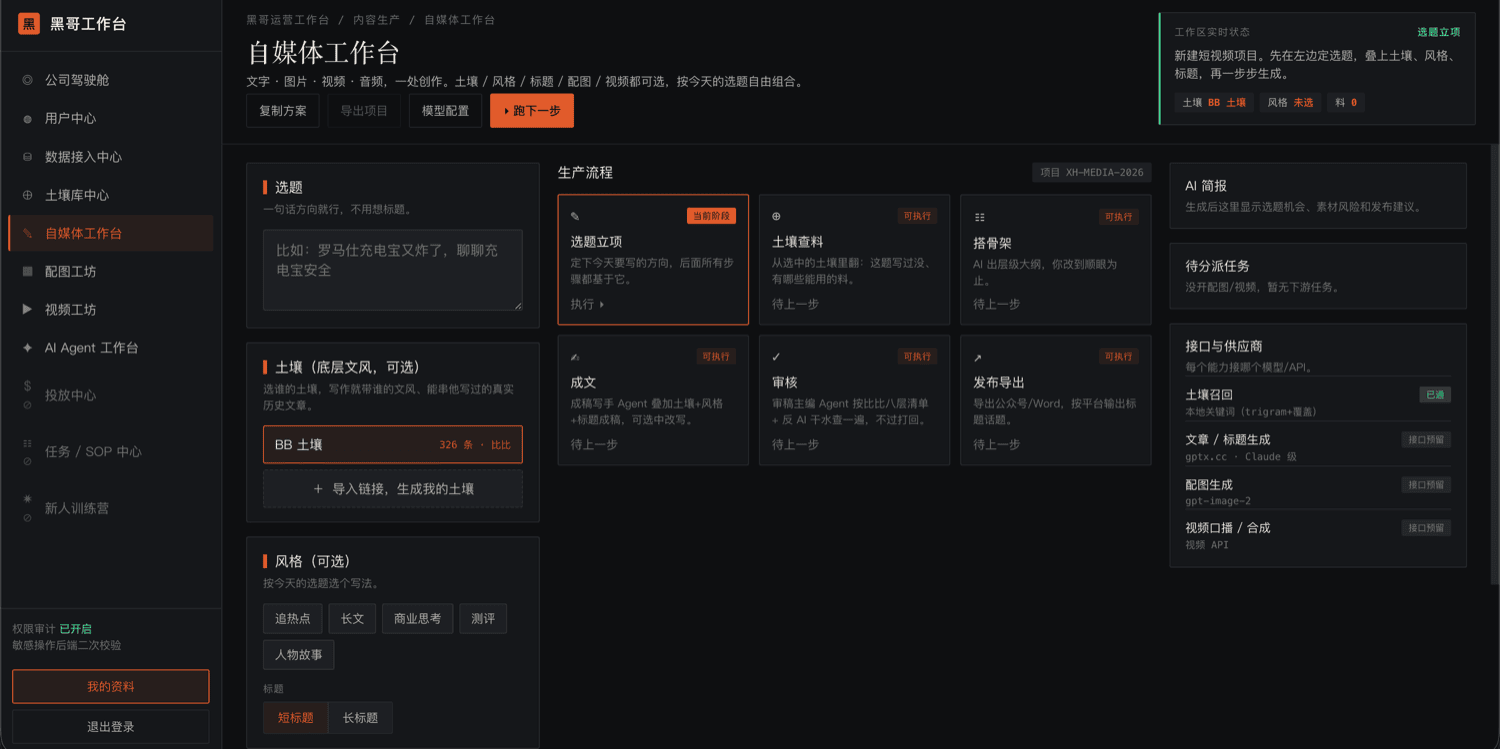
Task: Click 内容生产 in the breadcrumb
Action: (x=377, y=20)
